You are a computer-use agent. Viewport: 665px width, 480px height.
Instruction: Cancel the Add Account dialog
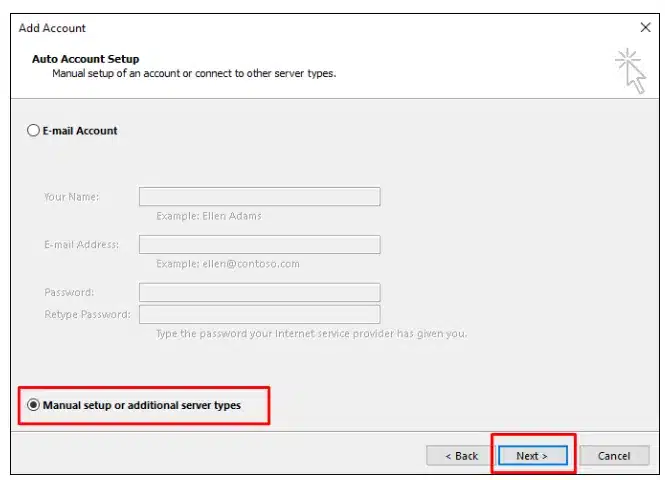(614, 456)
